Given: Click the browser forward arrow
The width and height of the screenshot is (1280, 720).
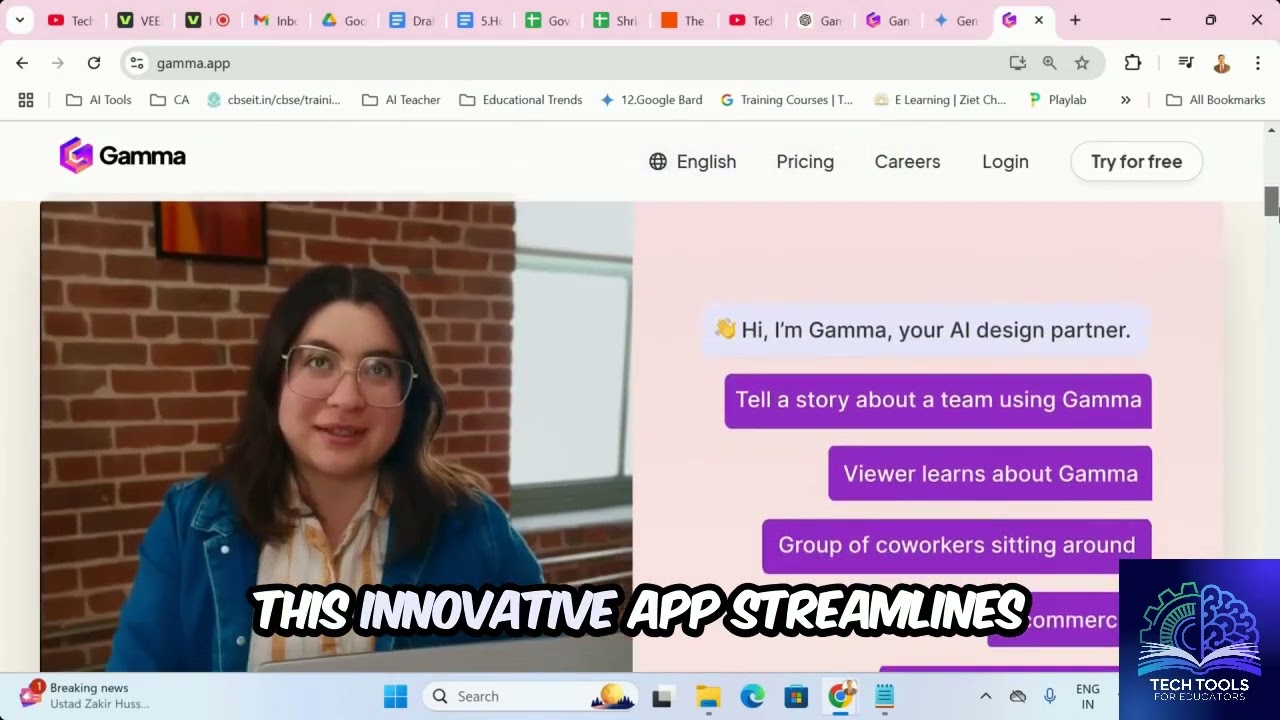Looking at the screenshot, I should point(58,63).
